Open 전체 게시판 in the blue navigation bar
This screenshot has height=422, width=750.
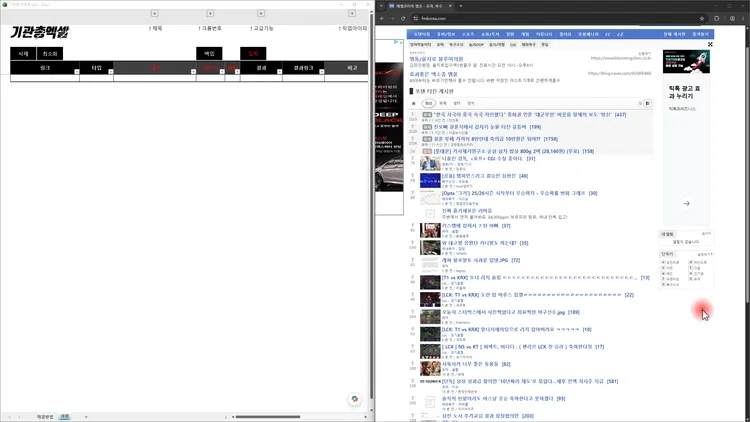[674, 34]
